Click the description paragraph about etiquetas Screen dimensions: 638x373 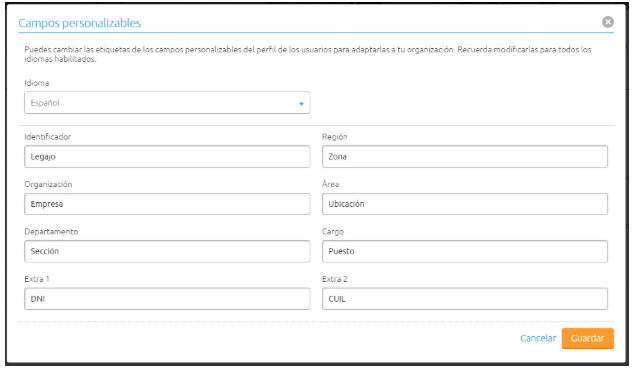(x=308, y=54)
